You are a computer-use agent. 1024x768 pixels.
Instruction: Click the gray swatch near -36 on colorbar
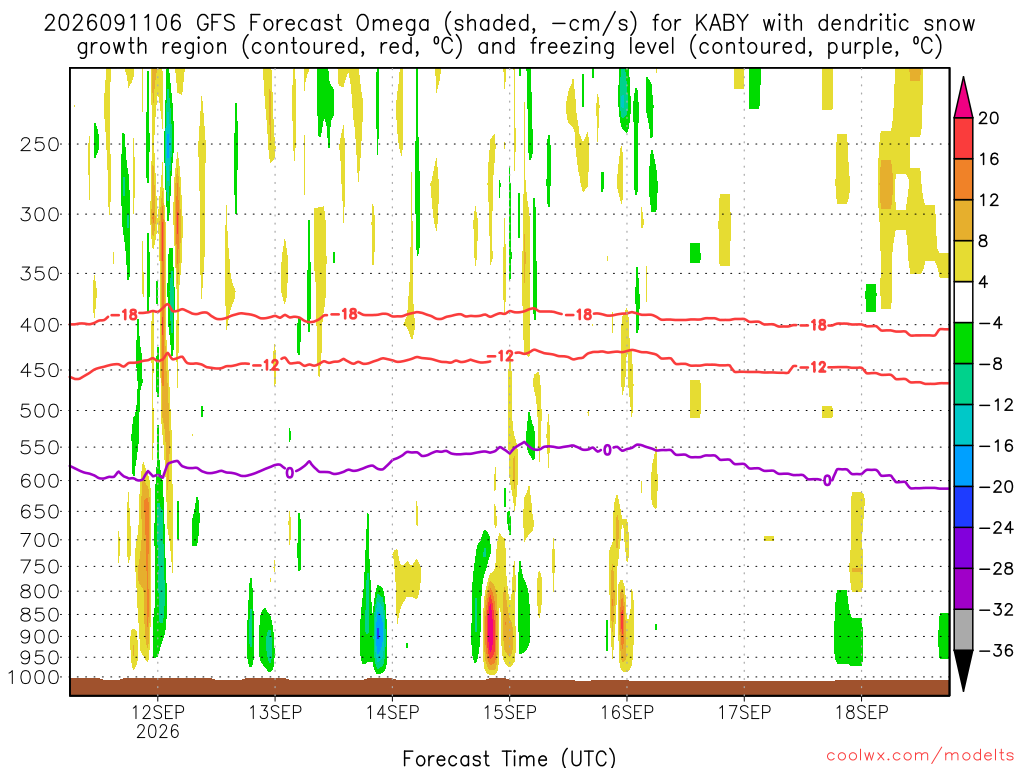tap(963, 630)
